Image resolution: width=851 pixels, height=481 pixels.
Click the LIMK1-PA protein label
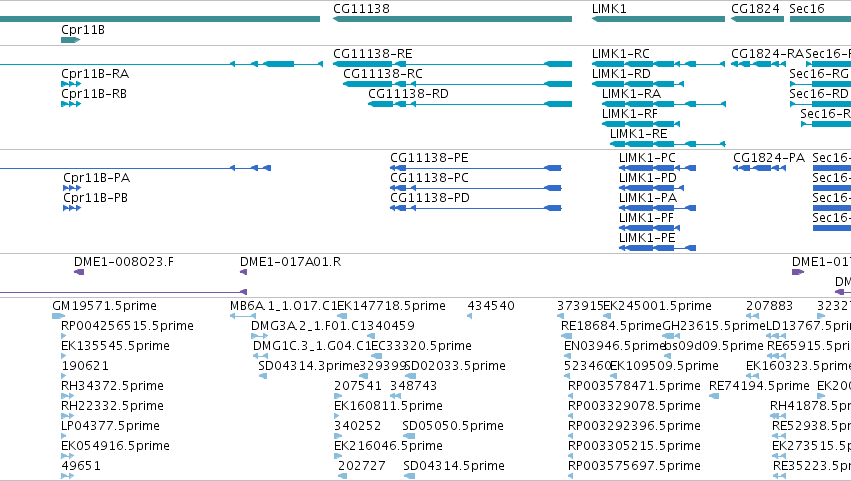[x=647, y=198]
